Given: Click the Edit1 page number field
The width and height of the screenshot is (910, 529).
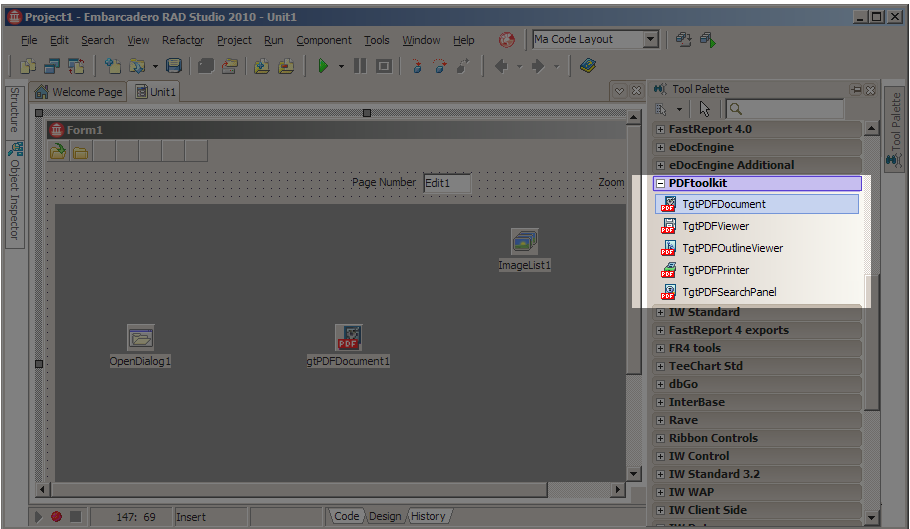Looking at the screenshot, I should click(x=447, y=183).
